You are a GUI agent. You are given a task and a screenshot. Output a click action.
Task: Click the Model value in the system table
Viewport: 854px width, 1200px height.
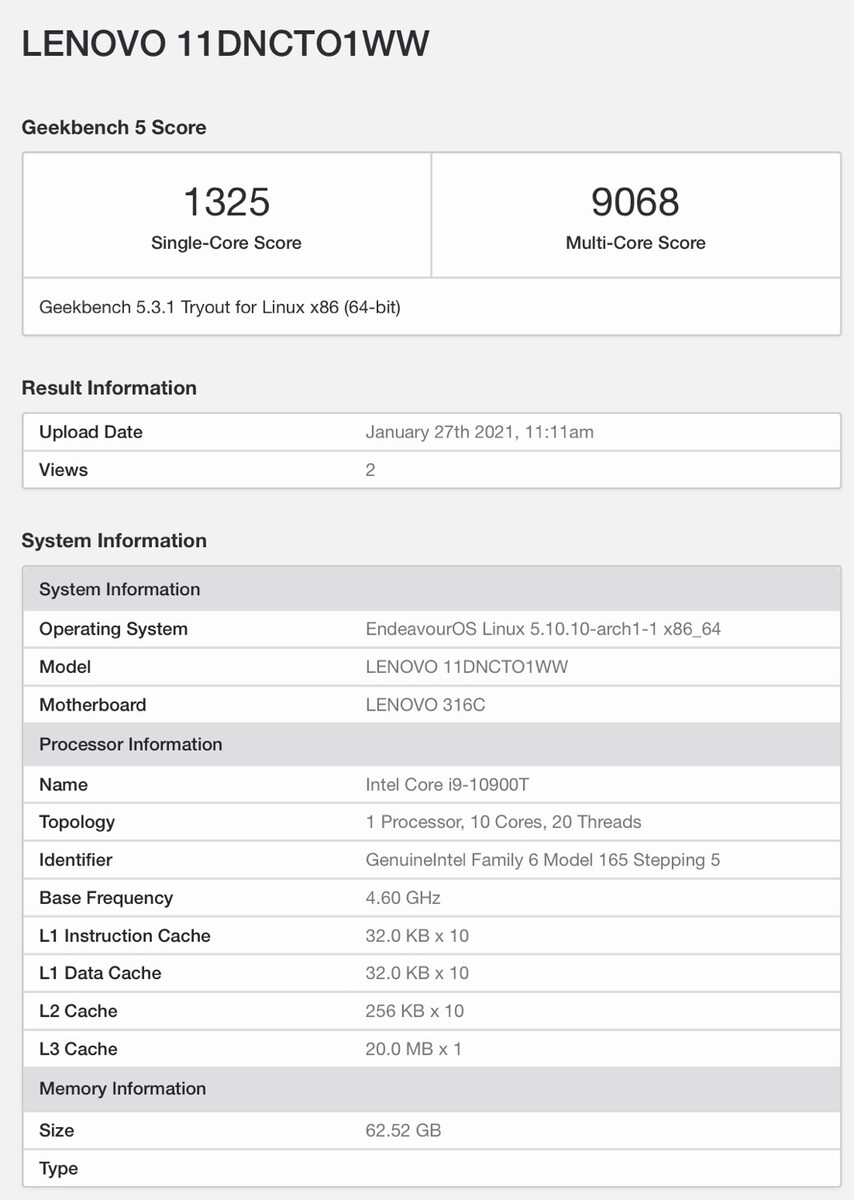click(x=466, y=667)
